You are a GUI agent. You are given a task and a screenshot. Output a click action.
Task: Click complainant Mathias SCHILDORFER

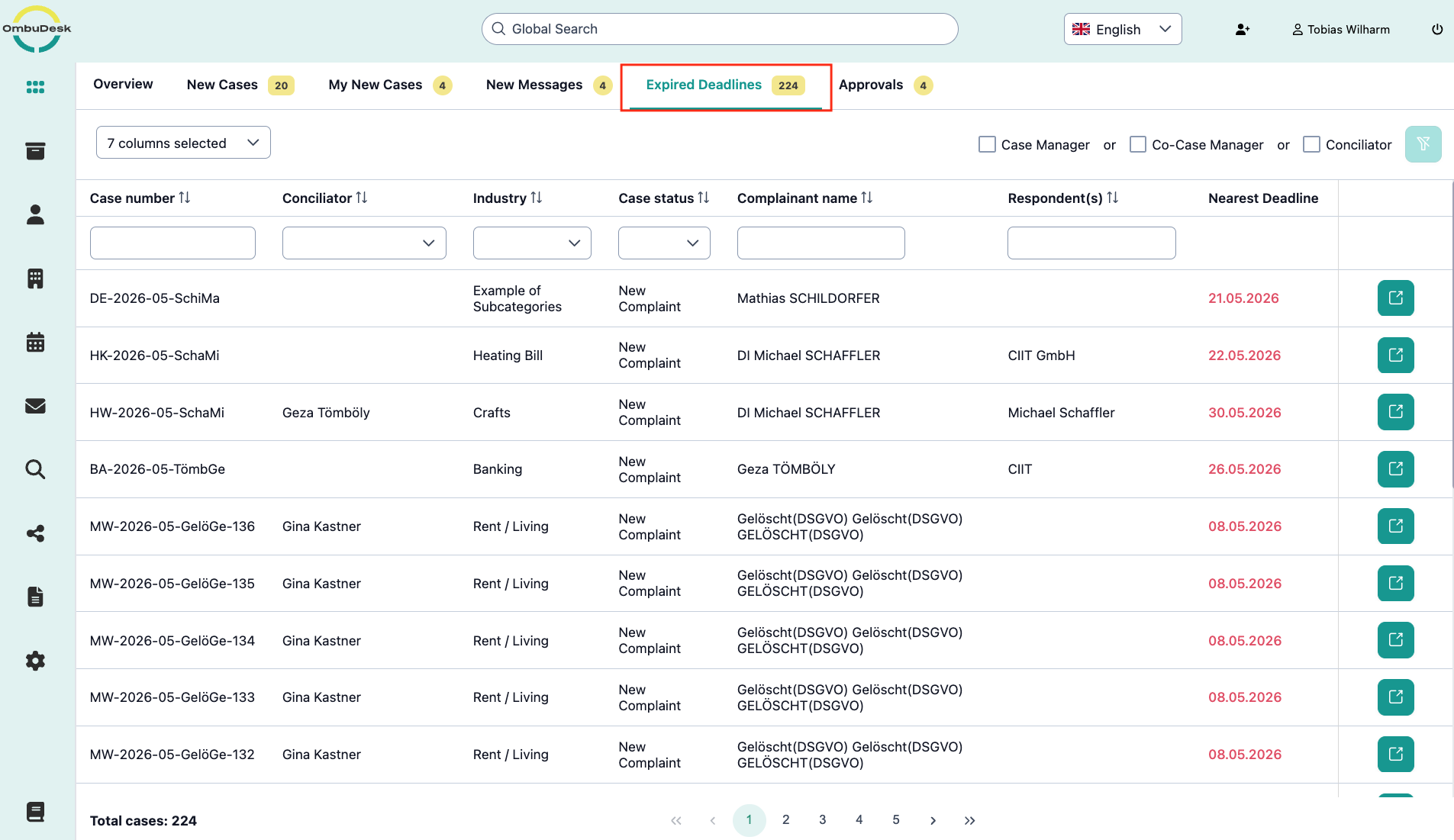(x=808, y=298)
